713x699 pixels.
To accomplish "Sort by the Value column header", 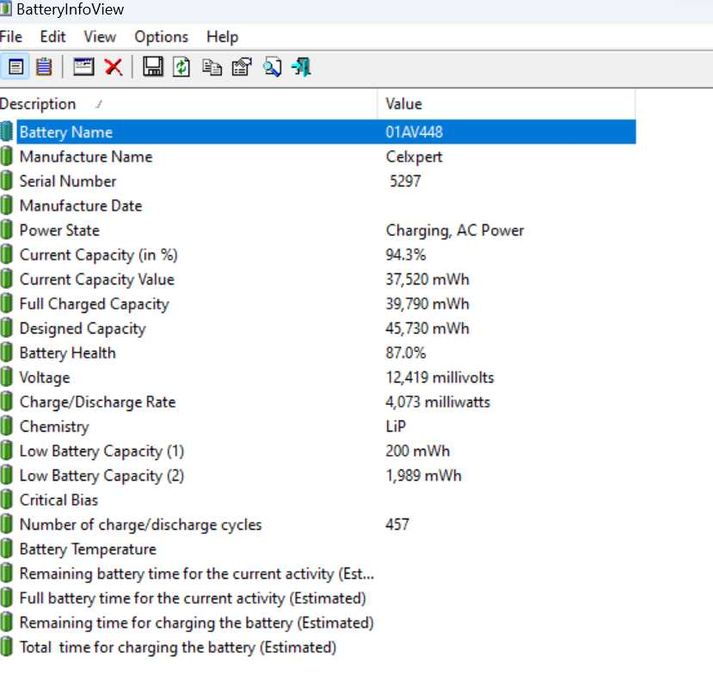I will [506, 104].
